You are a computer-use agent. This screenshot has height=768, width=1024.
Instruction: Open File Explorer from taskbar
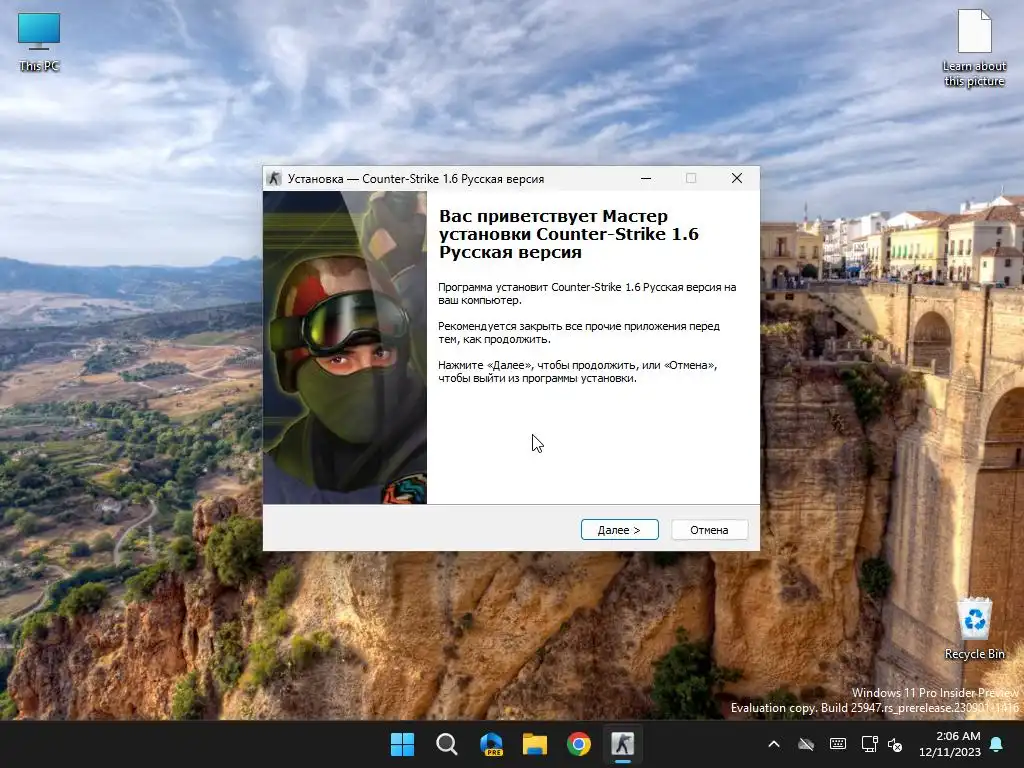point(535,744)
